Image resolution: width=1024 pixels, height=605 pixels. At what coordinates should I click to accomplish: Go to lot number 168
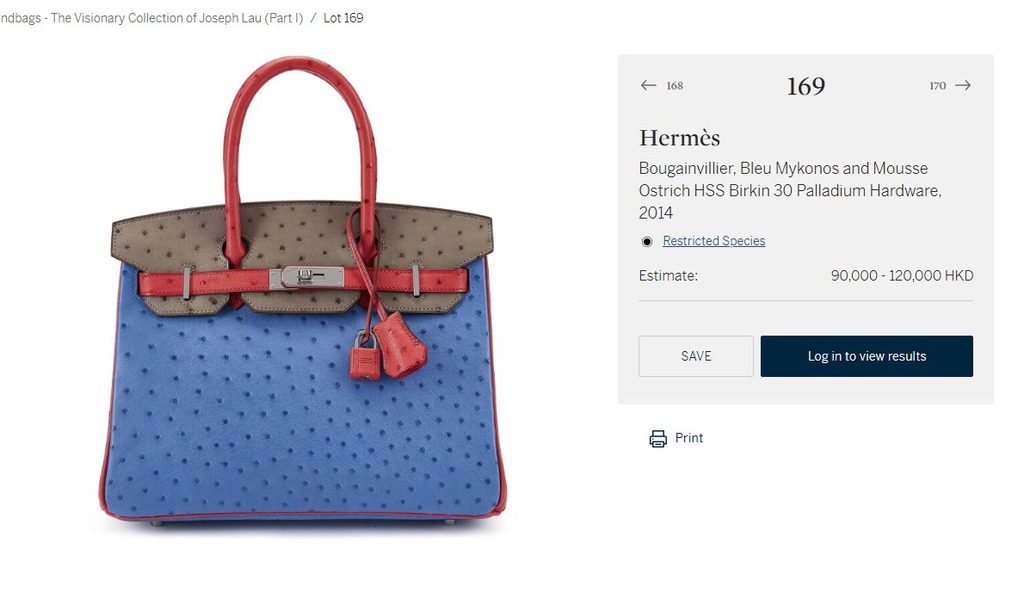click(x=675, y=86)
